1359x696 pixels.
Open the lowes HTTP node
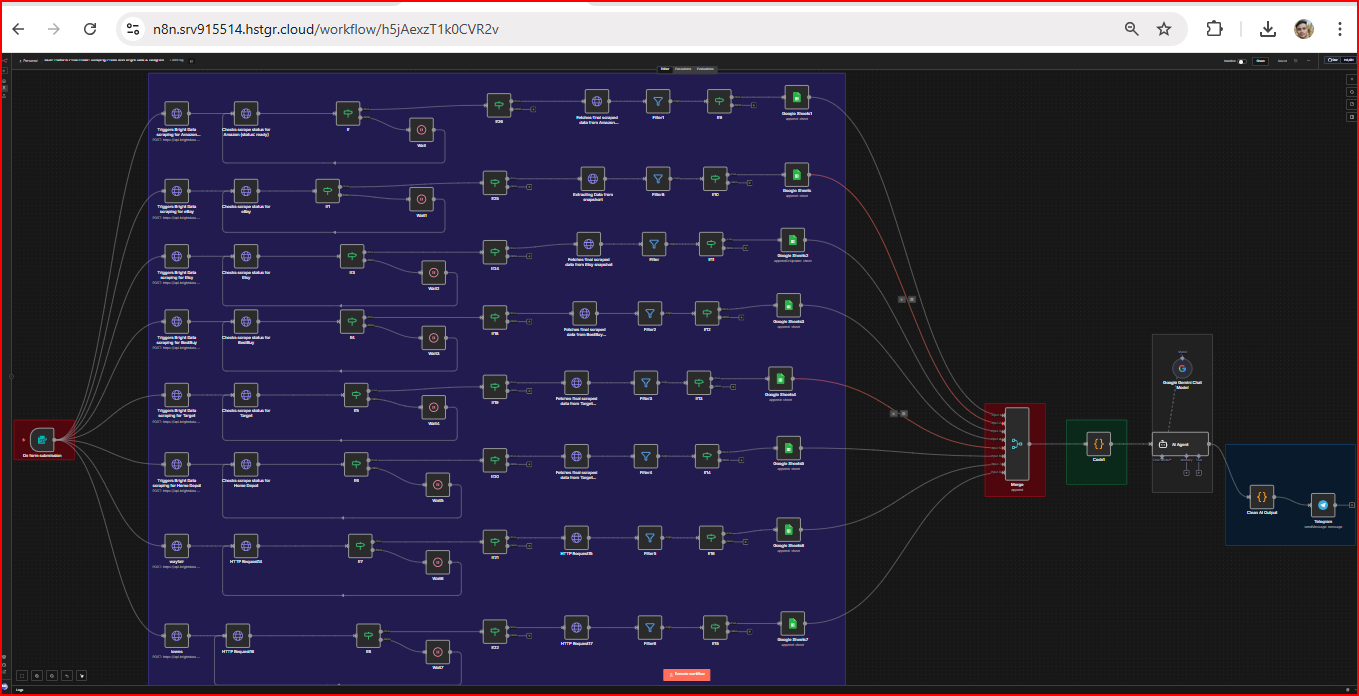tap(177, 635)
